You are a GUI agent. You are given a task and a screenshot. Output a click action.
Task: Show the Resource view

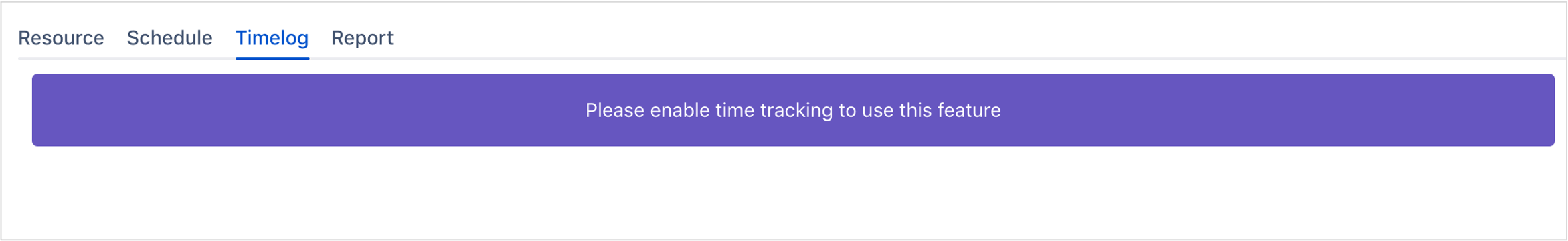coord(61,38)
